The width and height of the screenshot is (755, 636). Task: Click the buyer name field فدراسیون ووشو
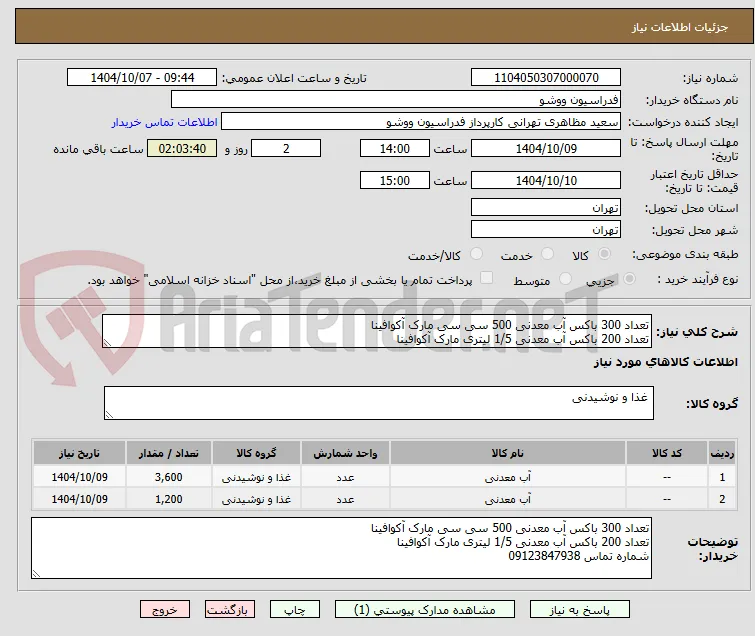(396, 100)
